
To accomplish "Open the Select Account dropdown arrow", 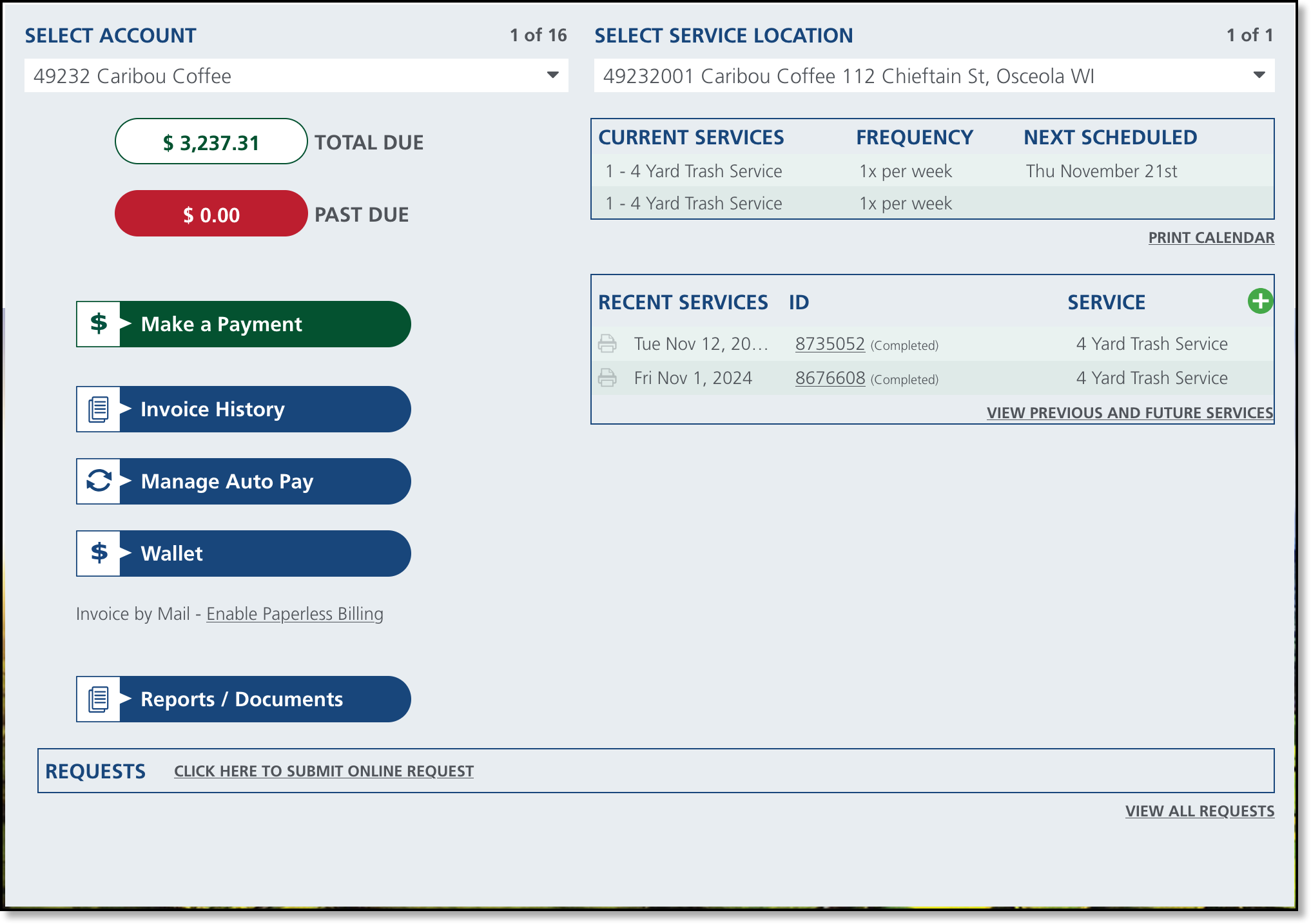I will (x=552, y=75).
